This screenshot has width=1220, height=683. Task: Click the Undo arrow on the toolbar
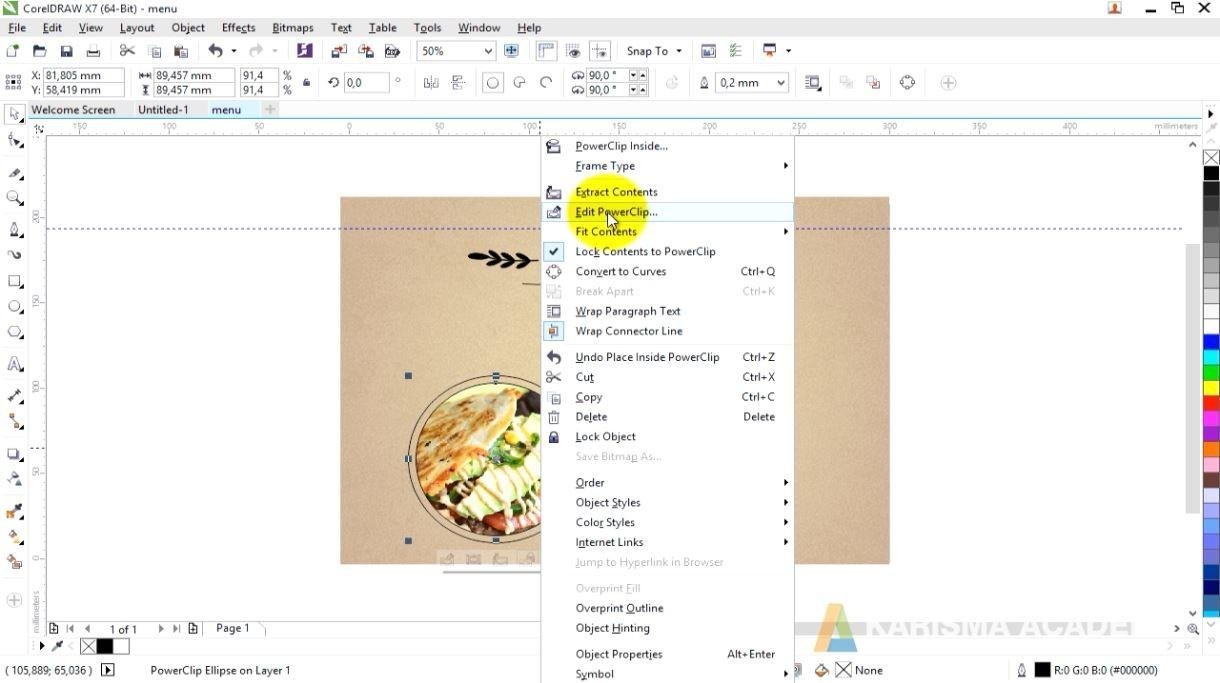(217, 50)
